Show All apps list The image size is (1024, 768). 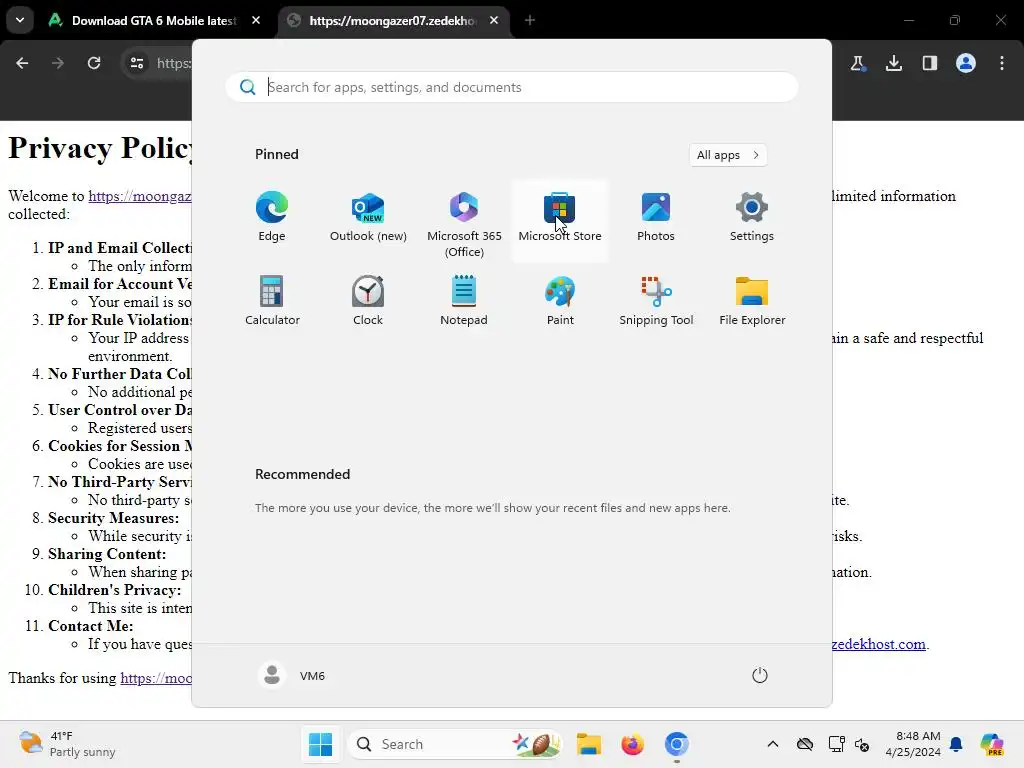tap(728, 155)
